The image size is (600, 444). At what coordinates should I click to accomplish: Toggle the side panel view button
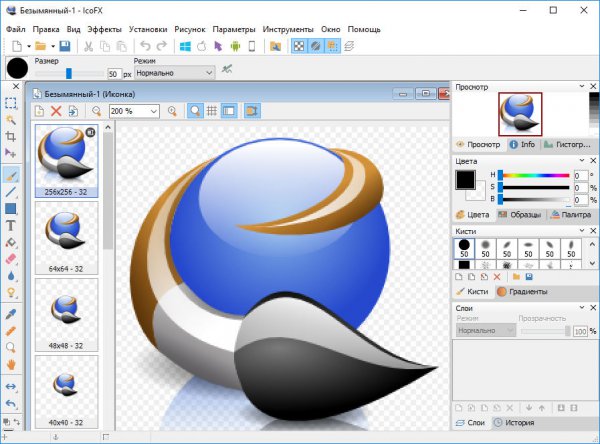229,111
